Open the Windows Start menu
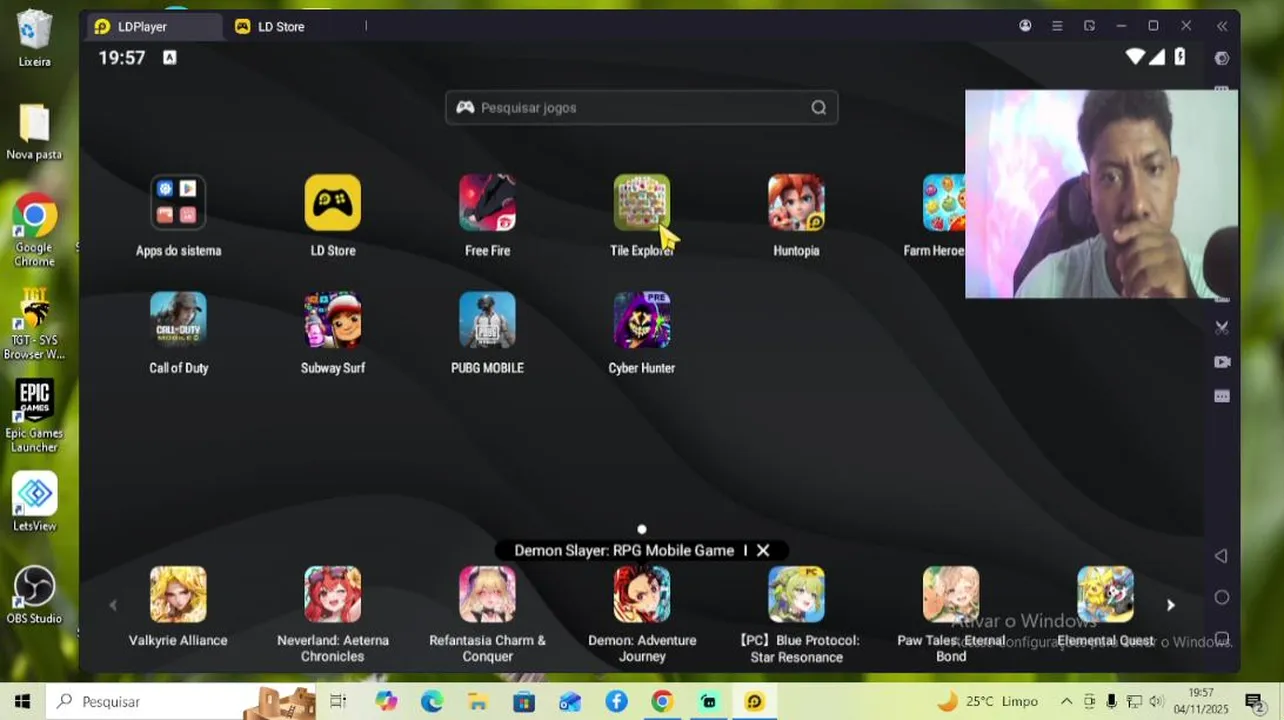1284x720 pixels. click(22, 701)
